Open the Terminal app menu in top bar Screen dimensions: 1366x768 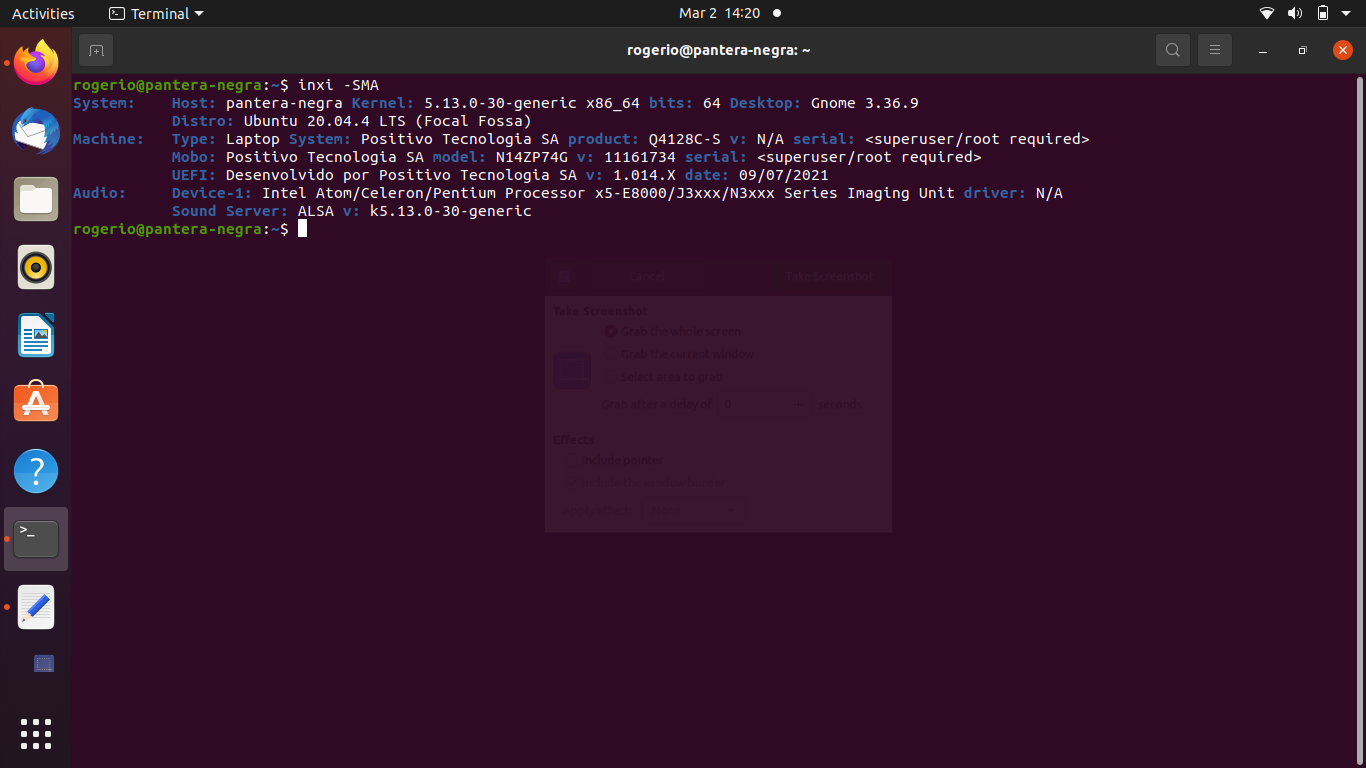point(156,14)
